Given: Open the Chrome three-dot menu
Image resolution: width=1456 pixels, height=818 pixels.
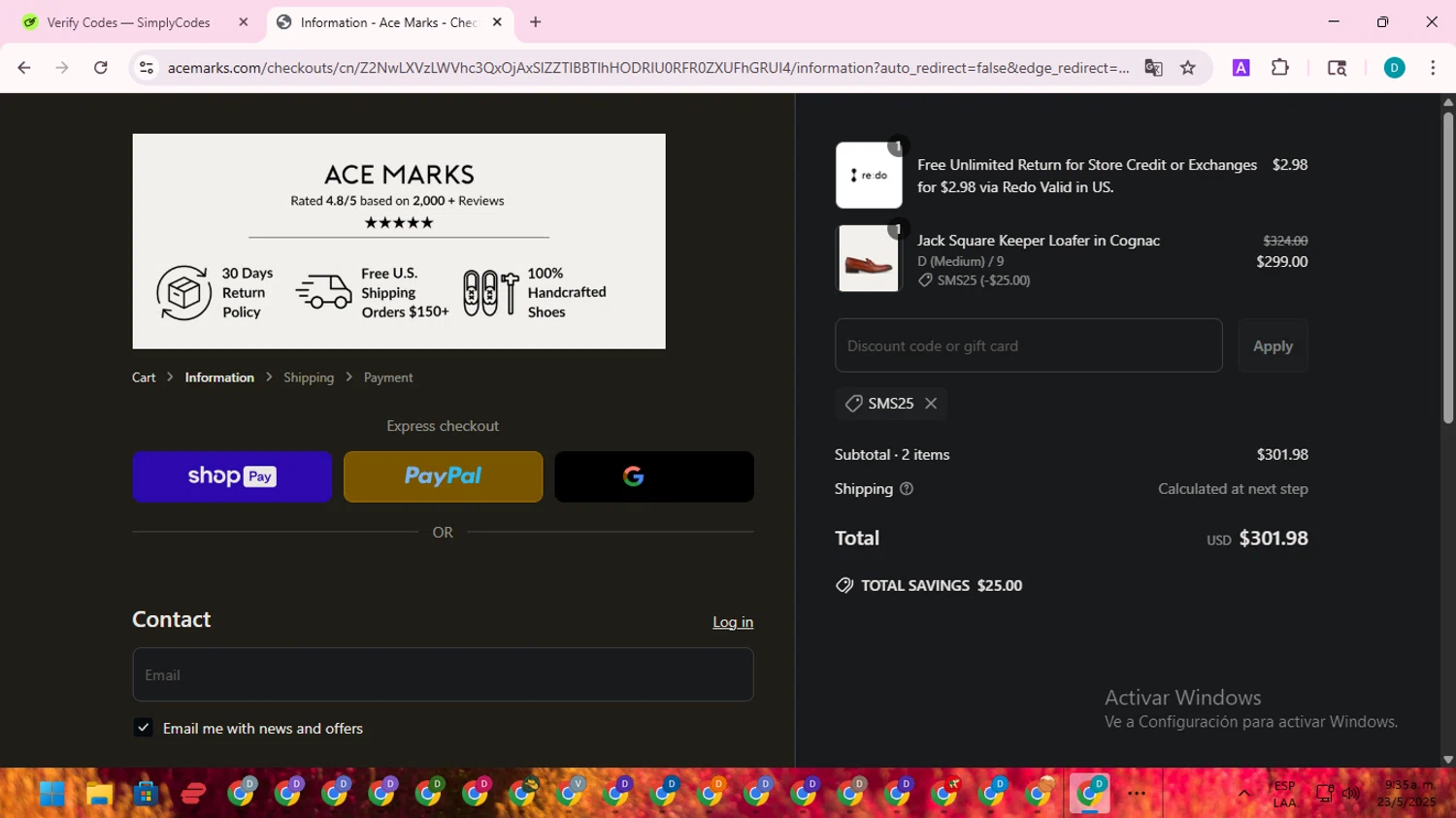Looking at the screenshot, I should coord(1433,68).
